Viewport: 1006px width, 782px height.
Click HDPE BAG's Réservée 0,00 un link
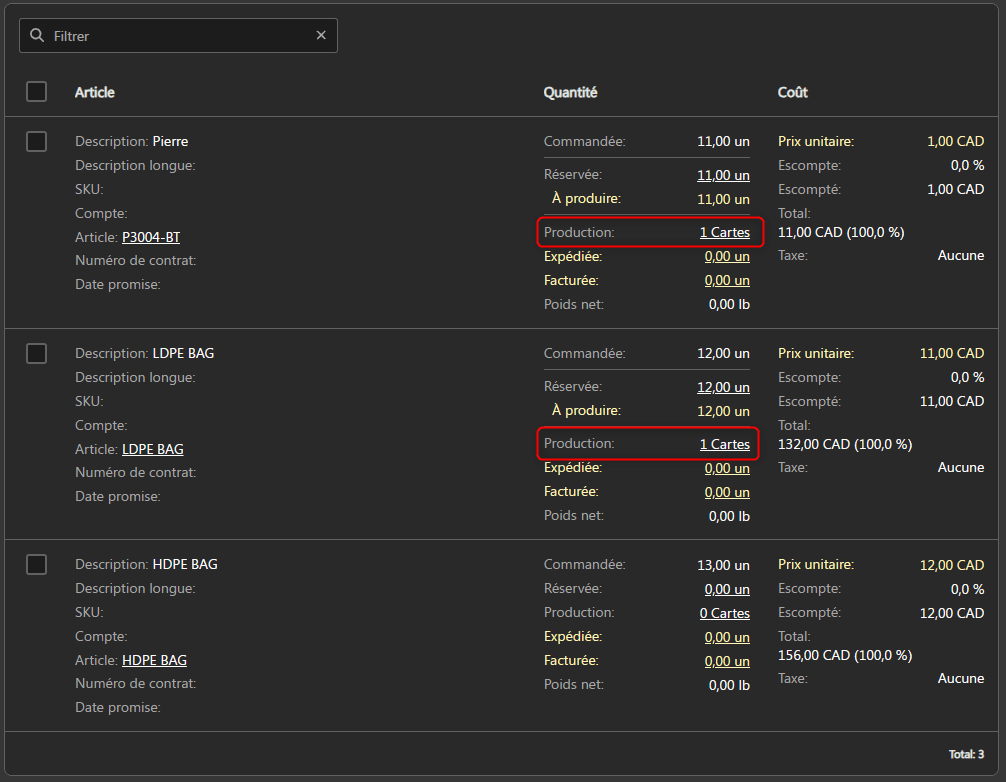pos(726,589)
